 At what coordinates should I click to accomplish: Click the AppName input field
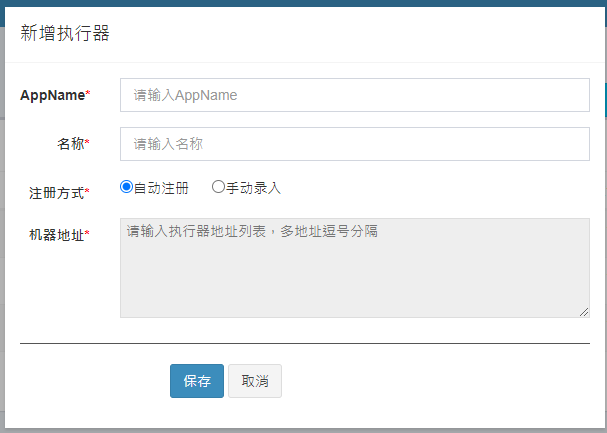(x=354, y=95)
